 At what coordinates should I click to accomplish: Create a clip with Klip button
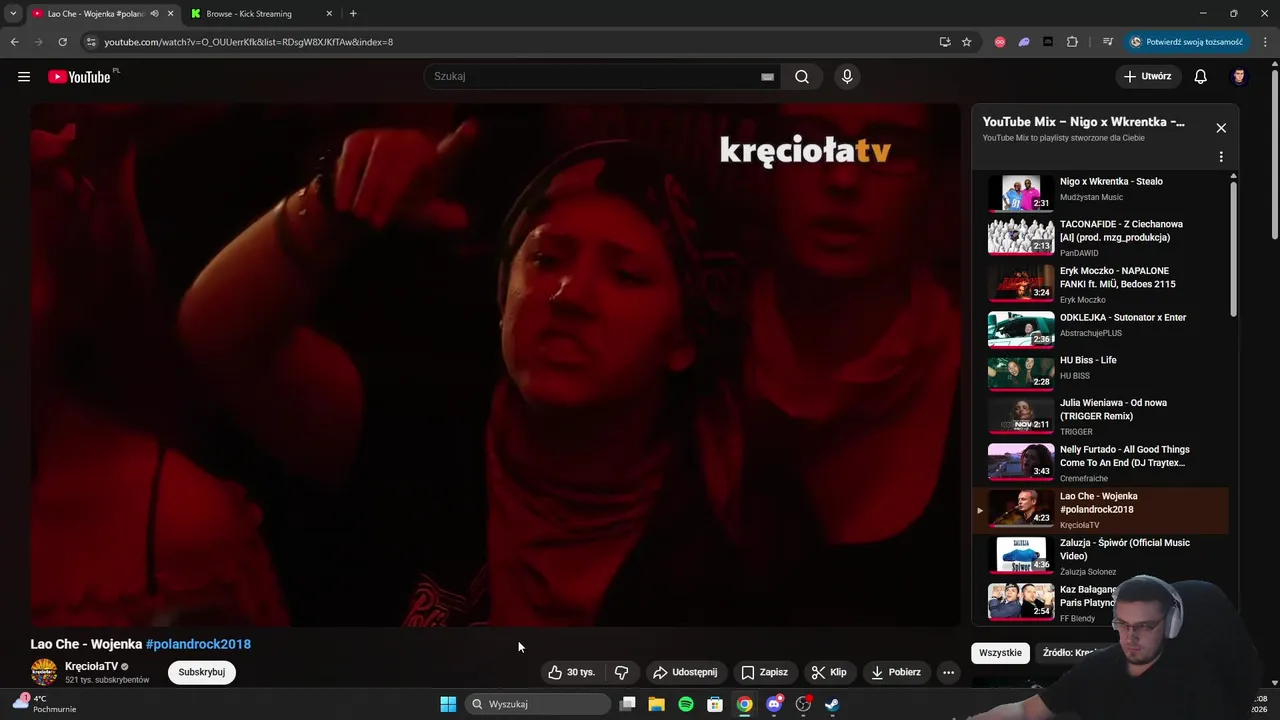tap(829, 672)
